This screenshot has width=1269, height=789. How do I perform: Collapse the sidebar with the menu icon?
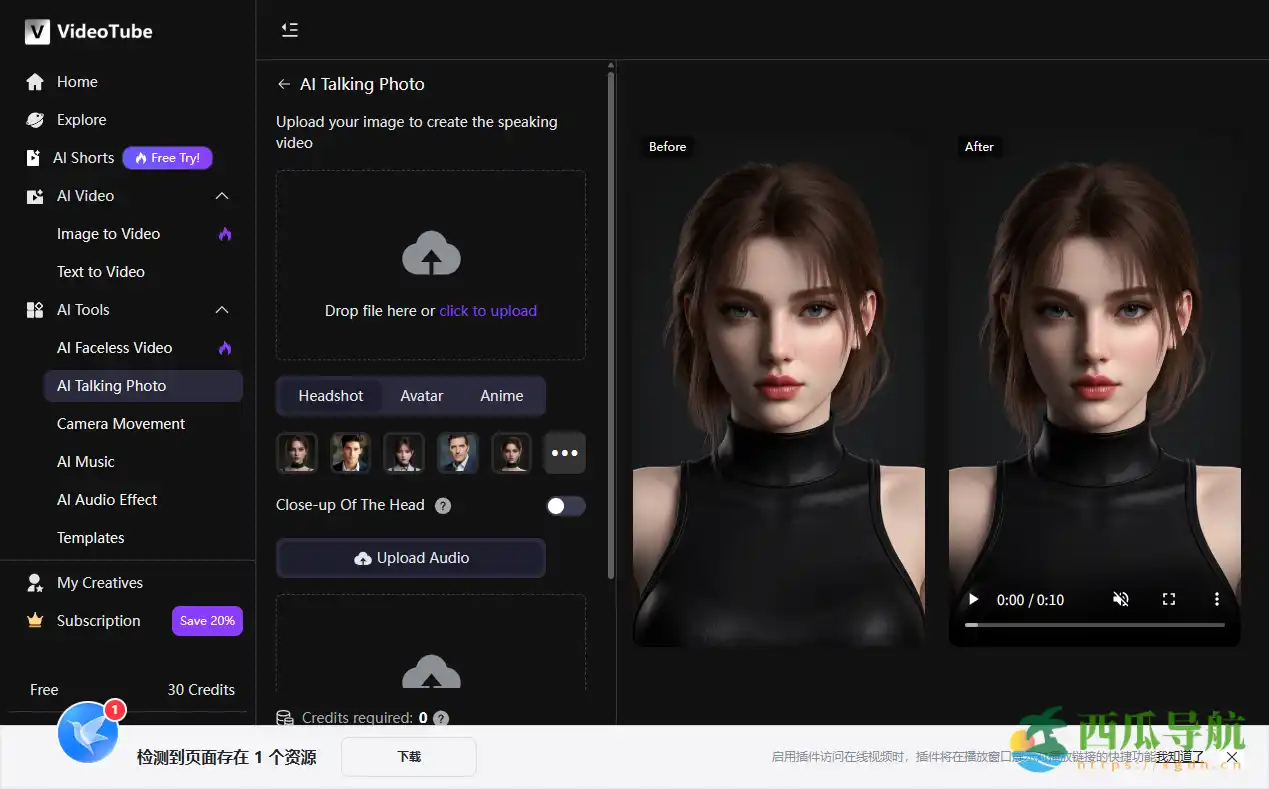290,30
